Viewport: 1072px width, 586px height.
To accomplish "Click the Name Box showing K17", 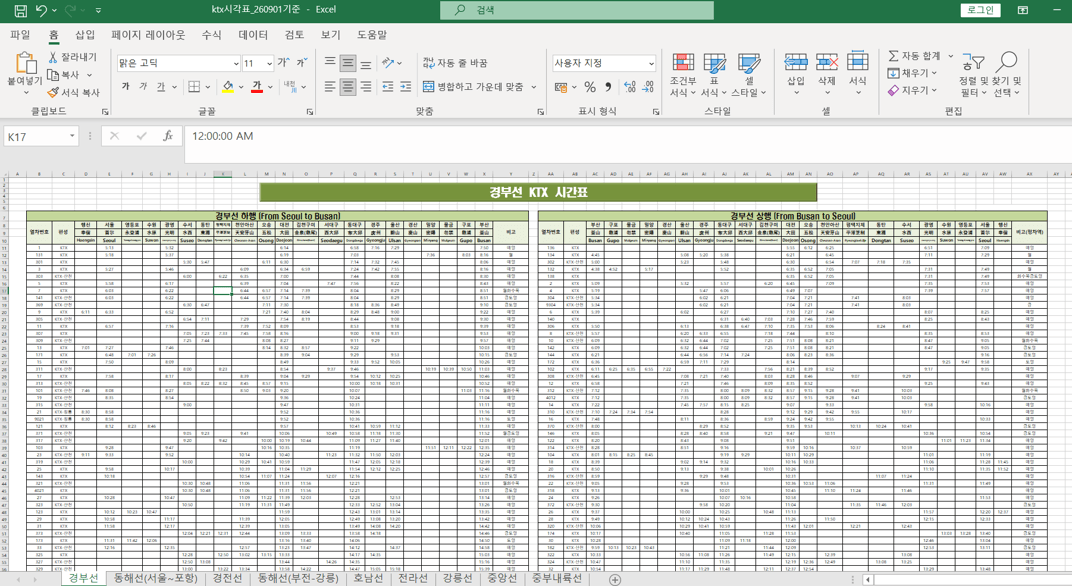I will click(x=41, y=136).
